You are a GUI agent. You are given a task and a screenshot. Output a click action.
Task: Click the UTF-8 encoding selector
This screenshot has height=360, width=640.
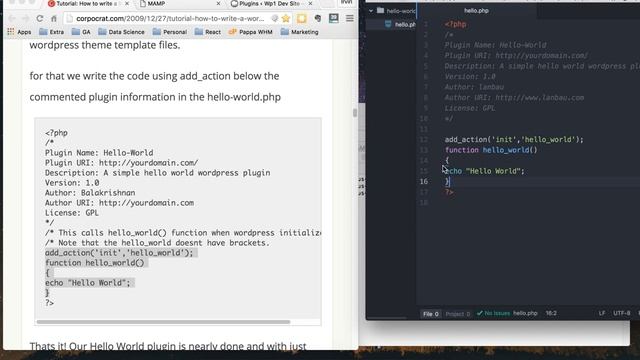pos(622,313)
